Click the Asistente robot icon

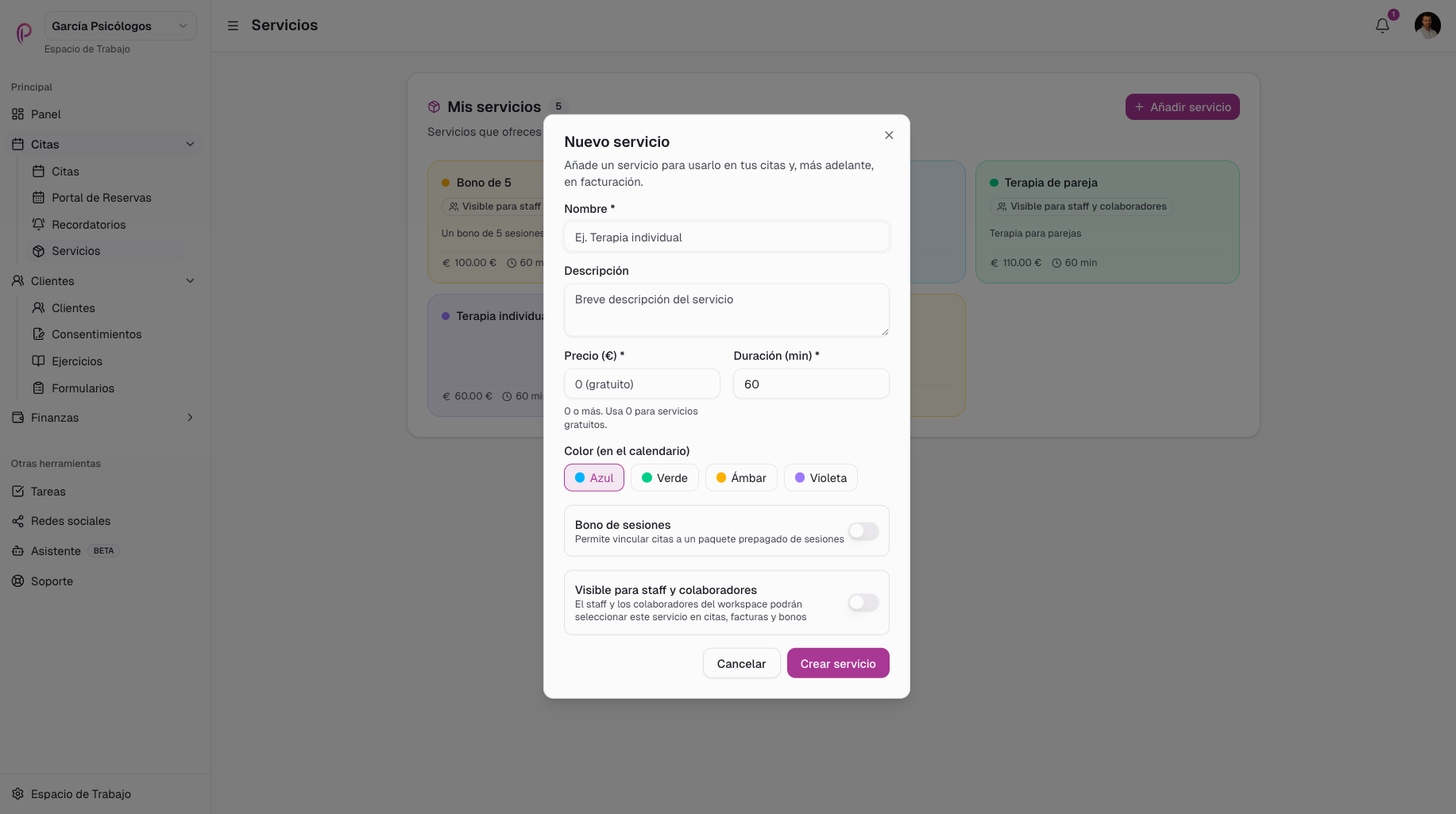(x=17, y=551)
